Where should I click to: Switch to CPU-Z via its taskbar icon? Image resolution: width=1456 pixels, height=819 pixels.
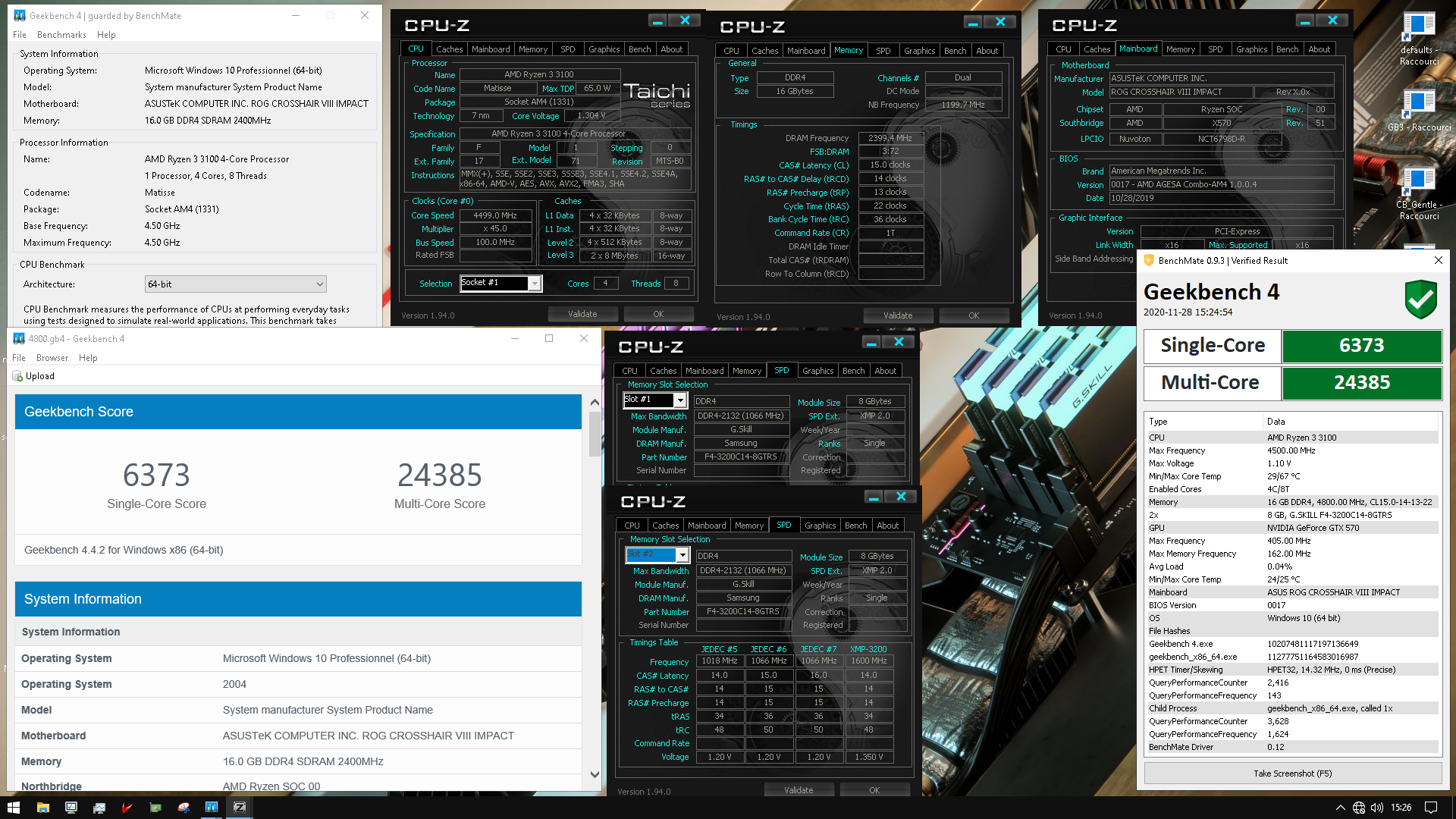tap(240, 808)
